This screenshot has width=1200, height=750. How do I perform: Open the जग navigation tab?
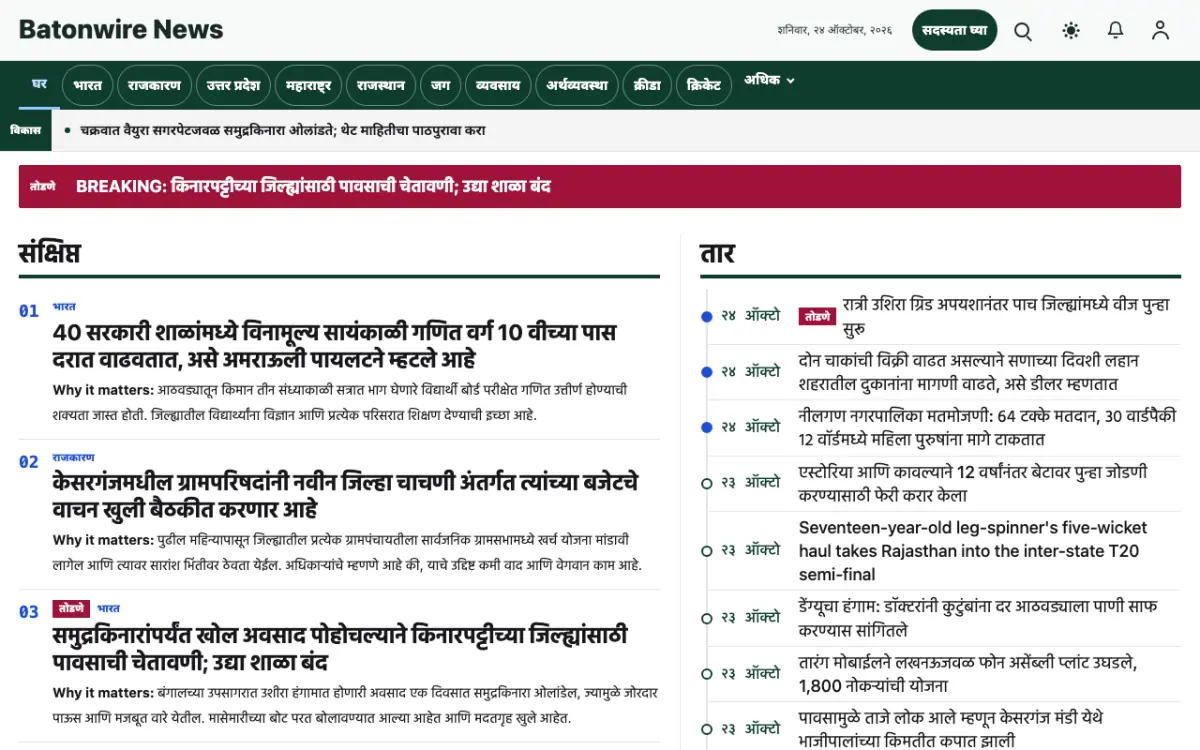tap(440, 86)
